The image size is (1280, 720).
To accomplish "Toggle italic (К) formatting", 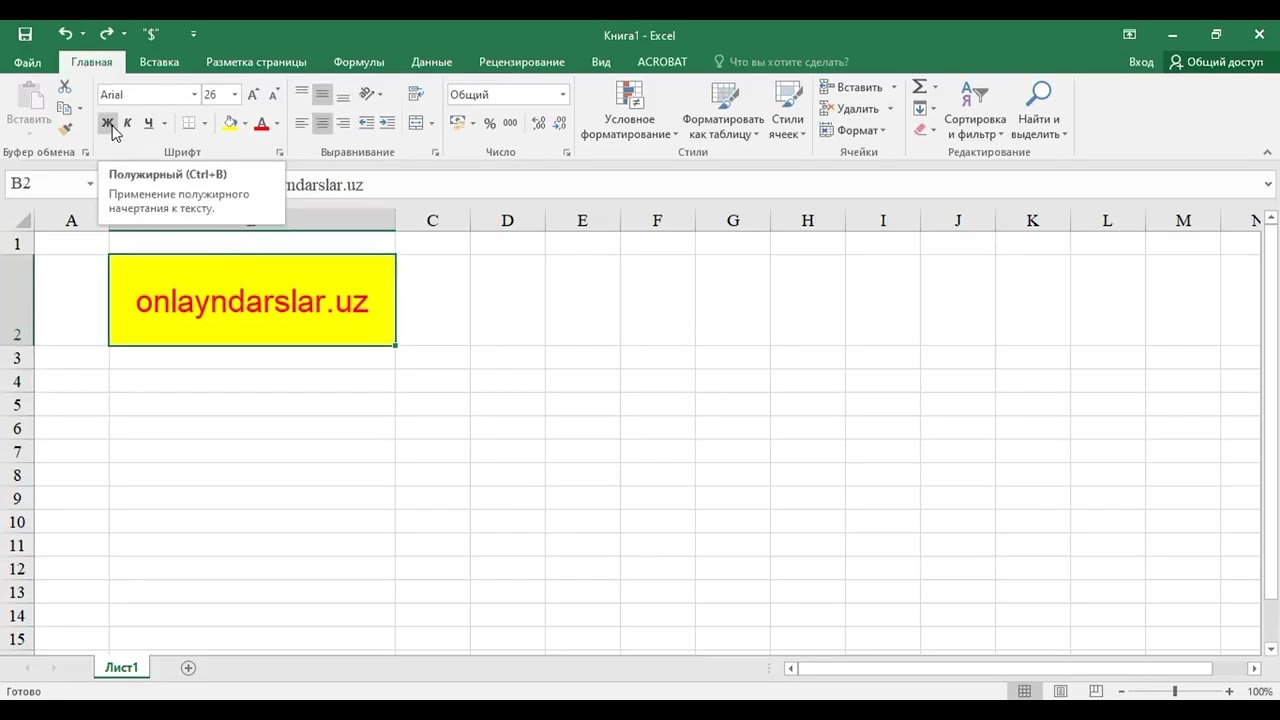I will tap(127, 124).
